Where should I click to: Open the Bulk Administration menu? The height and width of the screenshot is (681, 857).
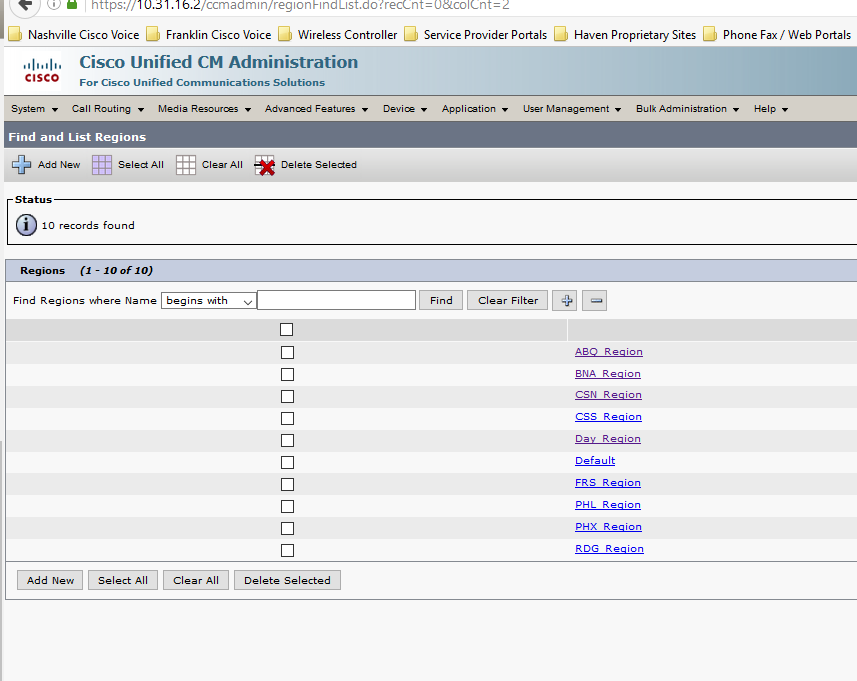(687, 109)
